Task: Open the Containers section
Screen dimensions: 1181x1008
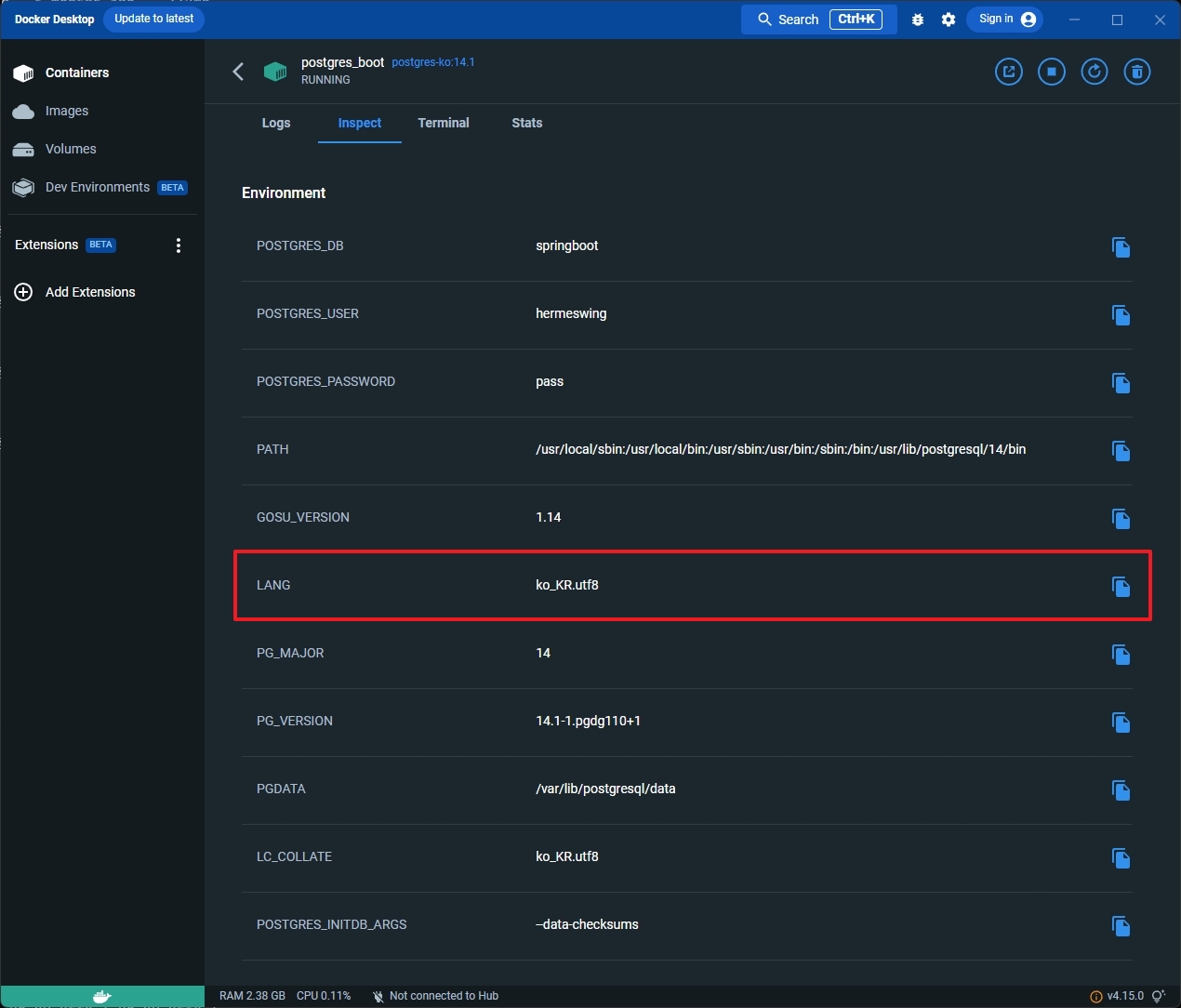Action: click(102, 73)
